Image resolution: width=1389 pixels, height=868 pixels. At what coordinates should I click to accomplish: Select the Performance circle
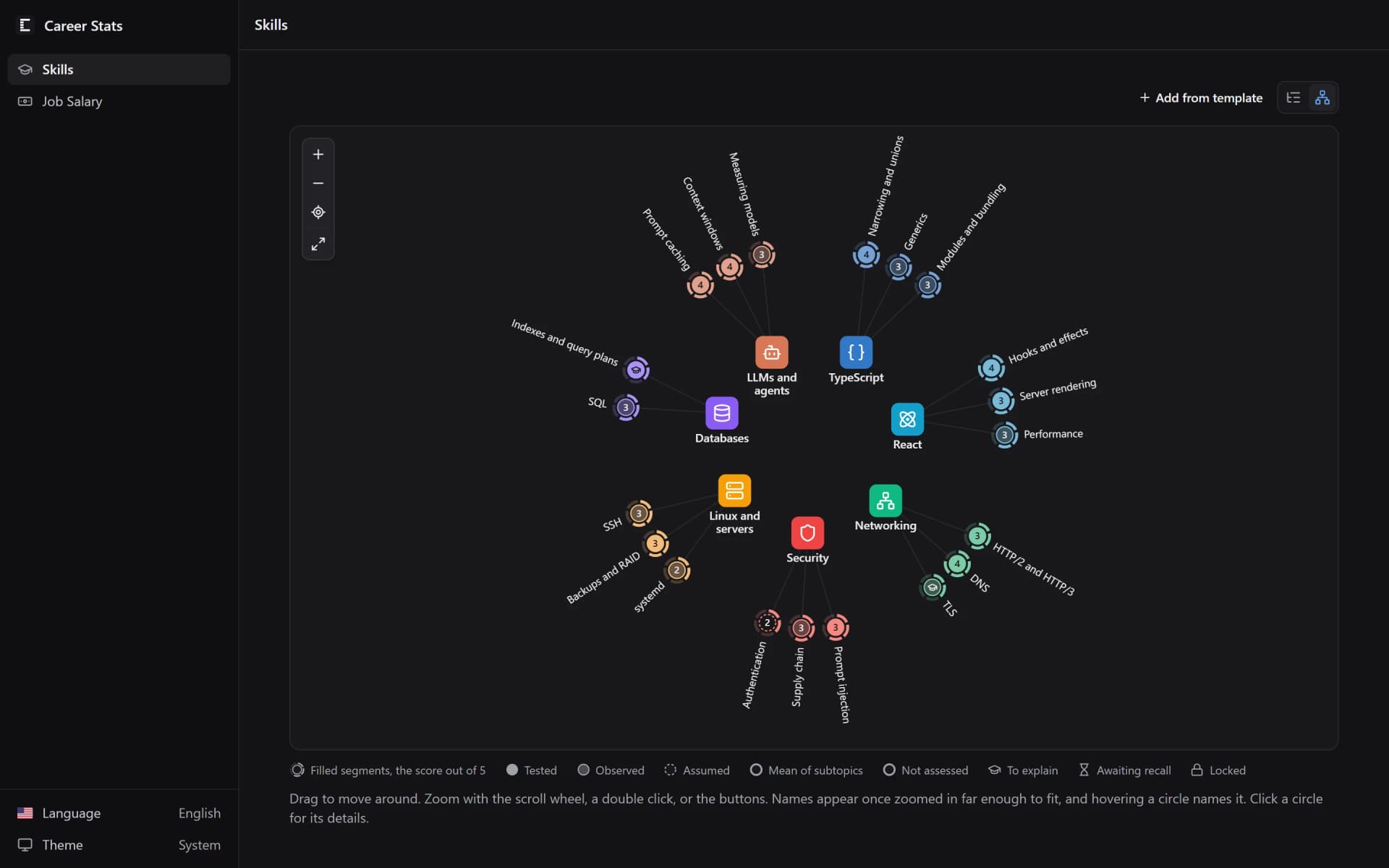coord(1004,435)
